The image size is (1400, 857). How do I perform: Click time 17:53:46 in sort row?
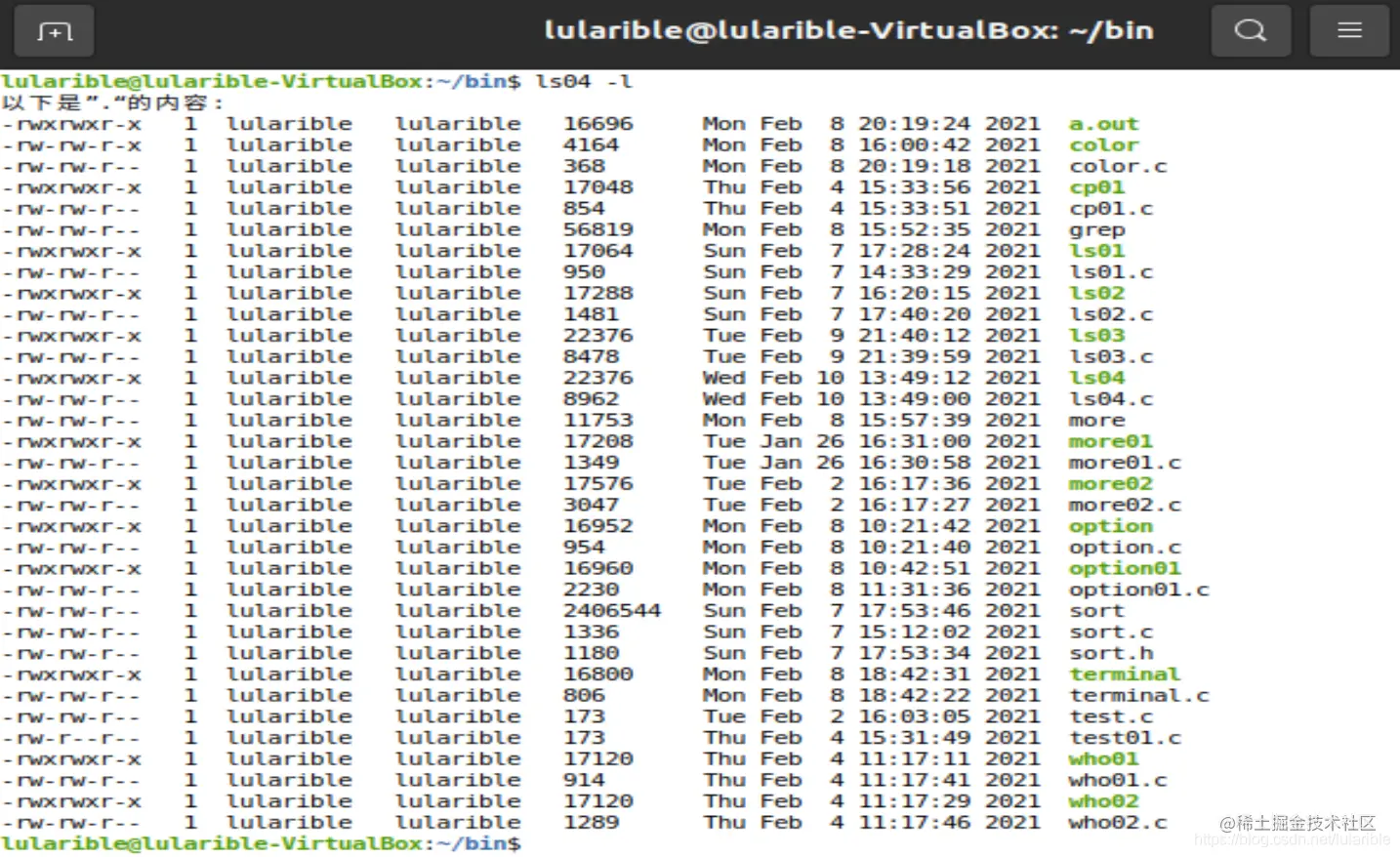[x=914, y=611]
